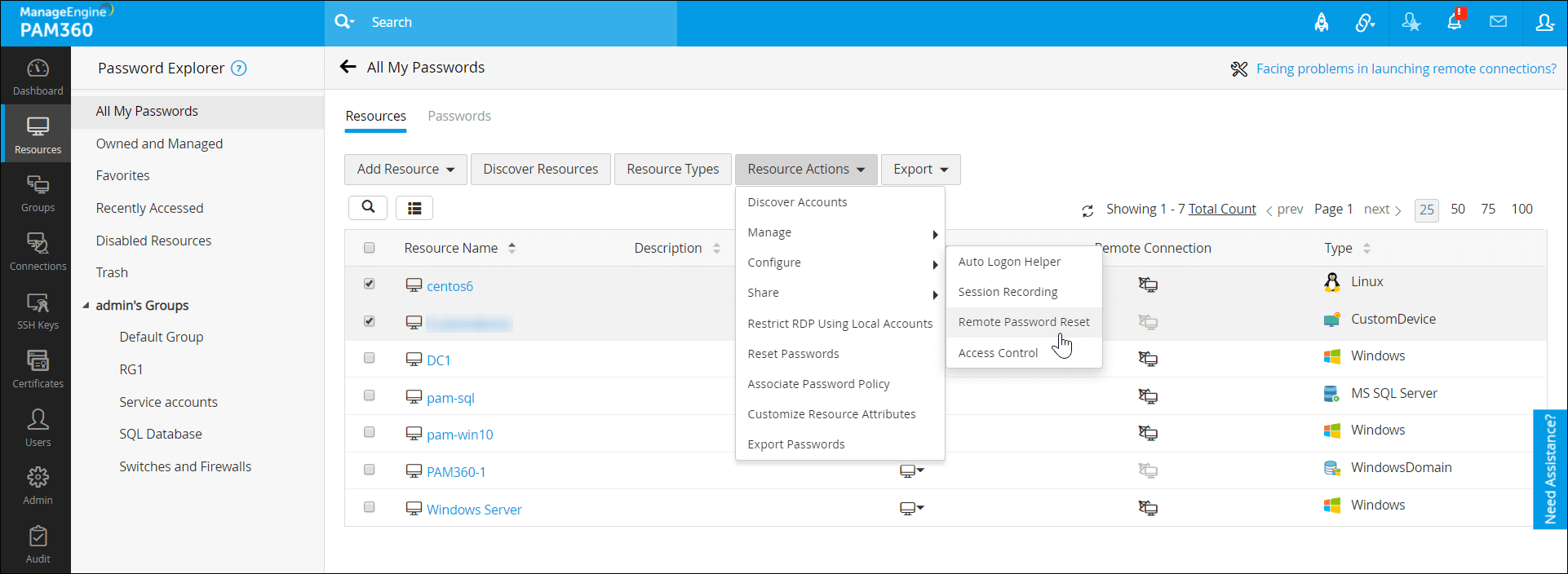Open Certificates in the left sidebar
This screenshot has width=1568, height=574.
point(38,369)
